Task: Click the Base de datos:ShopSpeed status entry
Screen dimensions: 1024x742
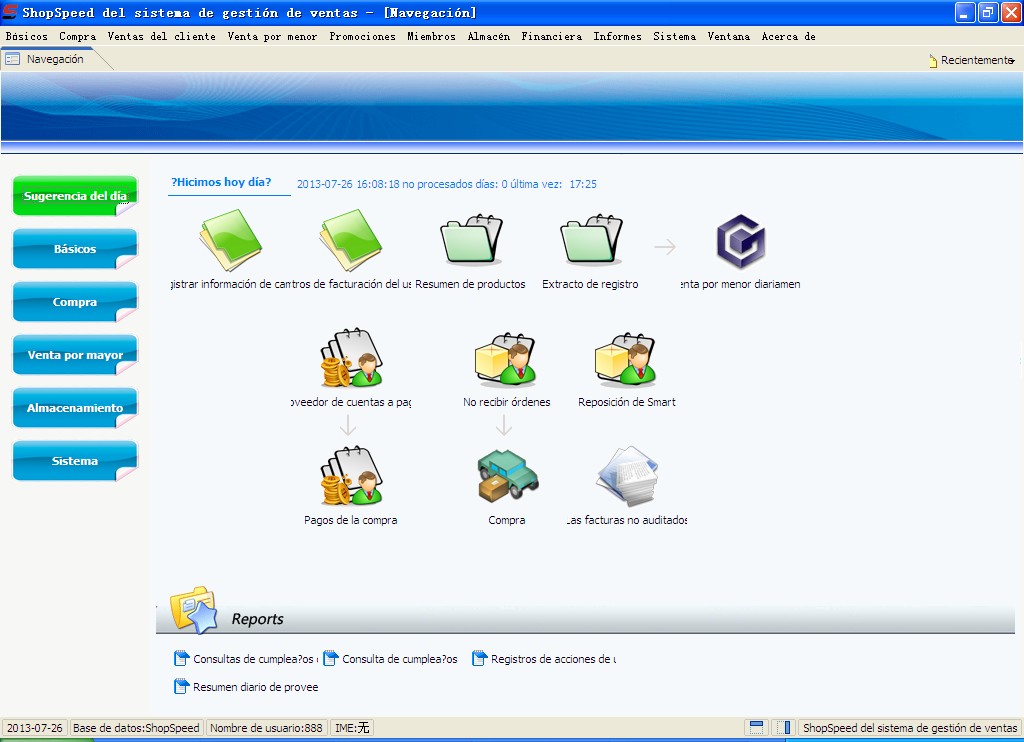Action: [x=136, y=728]
